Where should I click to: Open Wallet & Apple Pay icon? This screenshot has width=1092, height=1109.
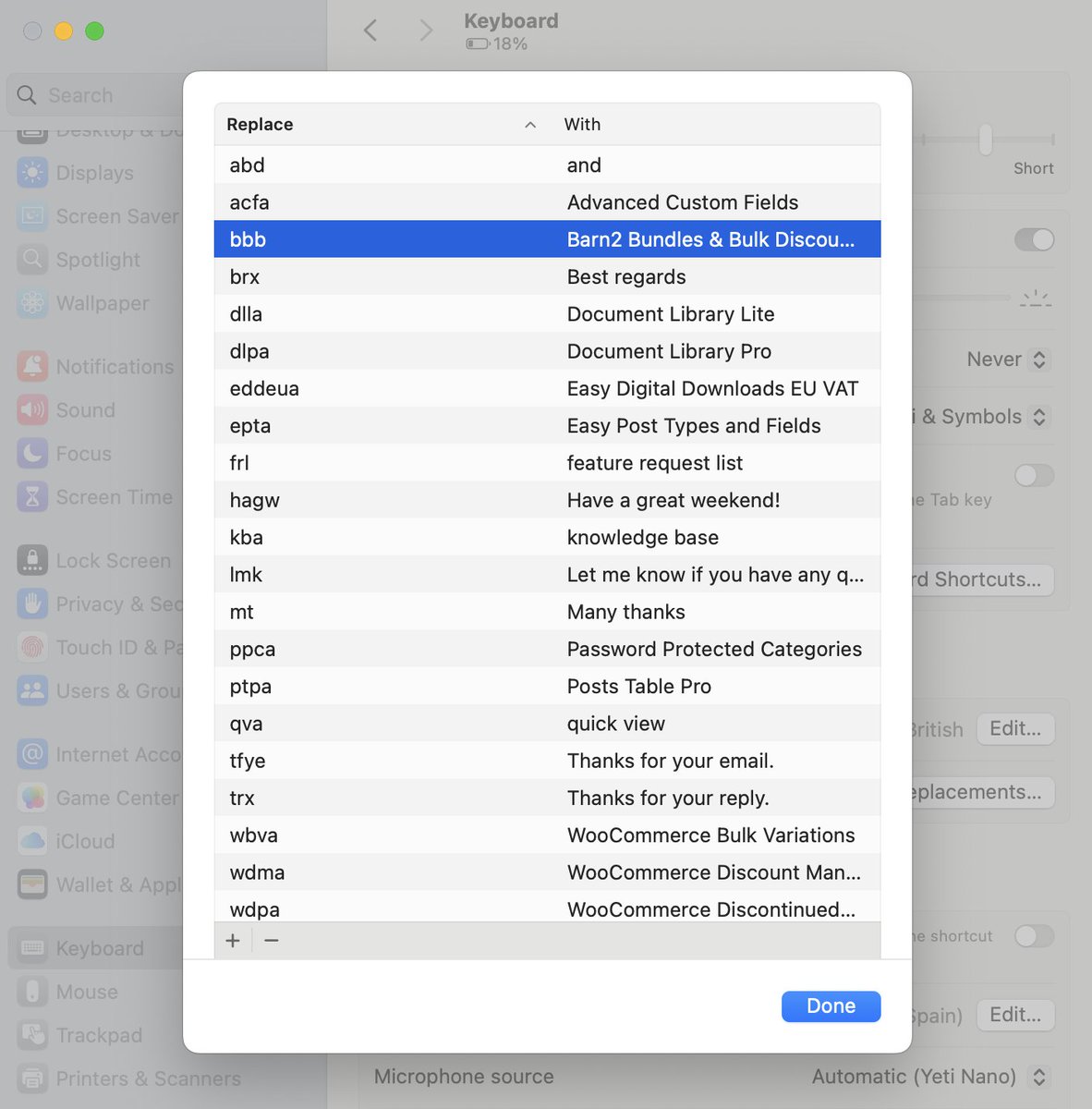click(32, 885)
